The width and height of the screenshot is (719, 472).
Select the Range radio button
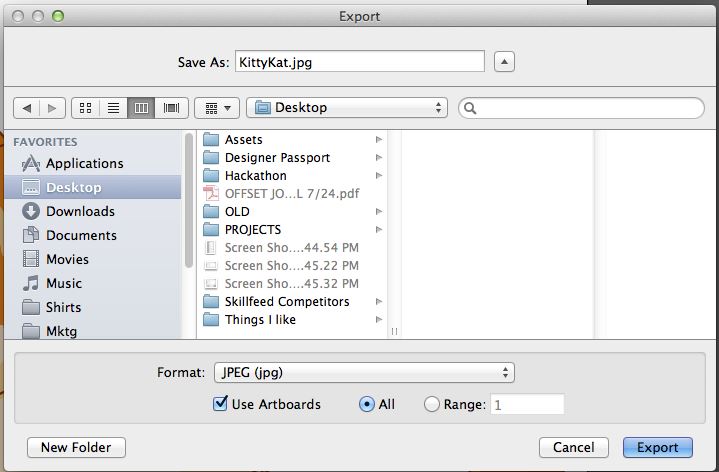click(x=431, y=404)
